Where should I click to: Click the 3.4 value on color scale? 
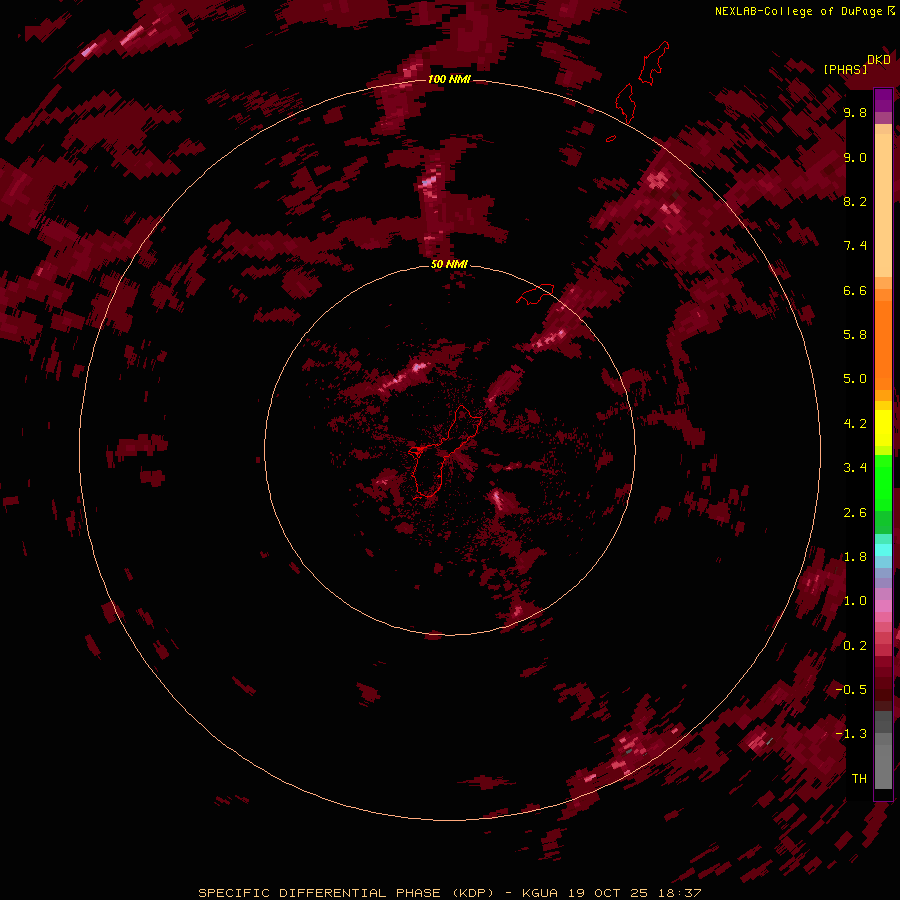tap(855, 468)
